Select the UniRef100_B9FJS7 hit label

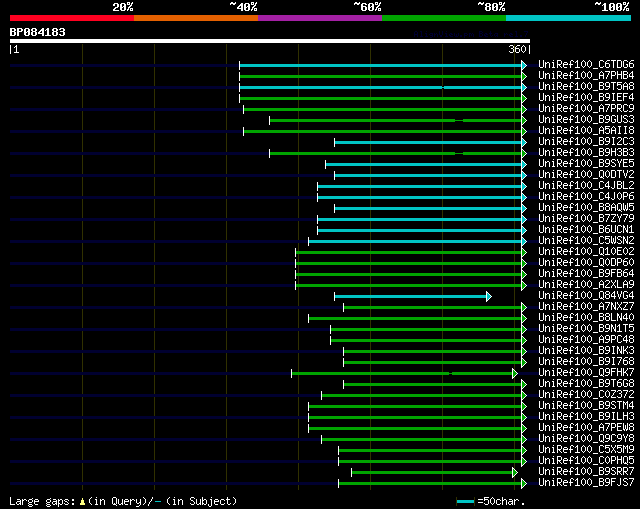(x=586, y=483)
